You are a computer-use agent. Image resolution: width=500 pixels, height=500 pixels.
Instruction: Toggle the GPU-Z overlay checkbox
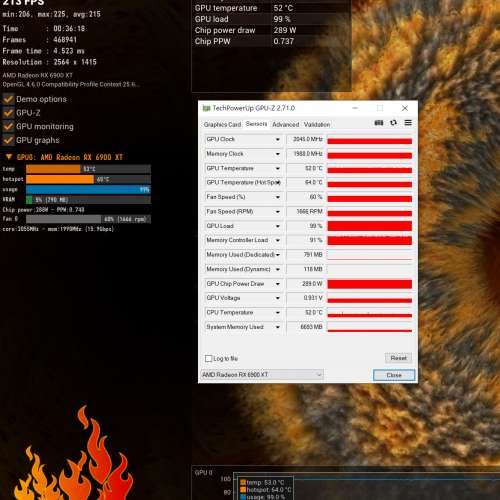click(x=8, y=113)
